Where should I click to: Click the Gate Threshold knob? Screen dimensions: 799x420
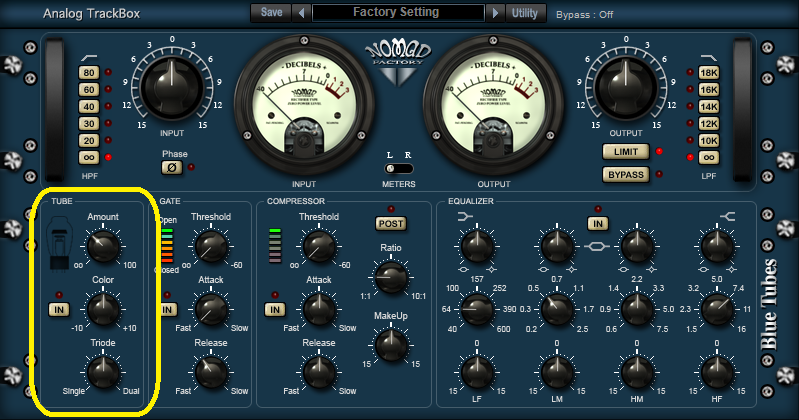[x=211, y=246]
